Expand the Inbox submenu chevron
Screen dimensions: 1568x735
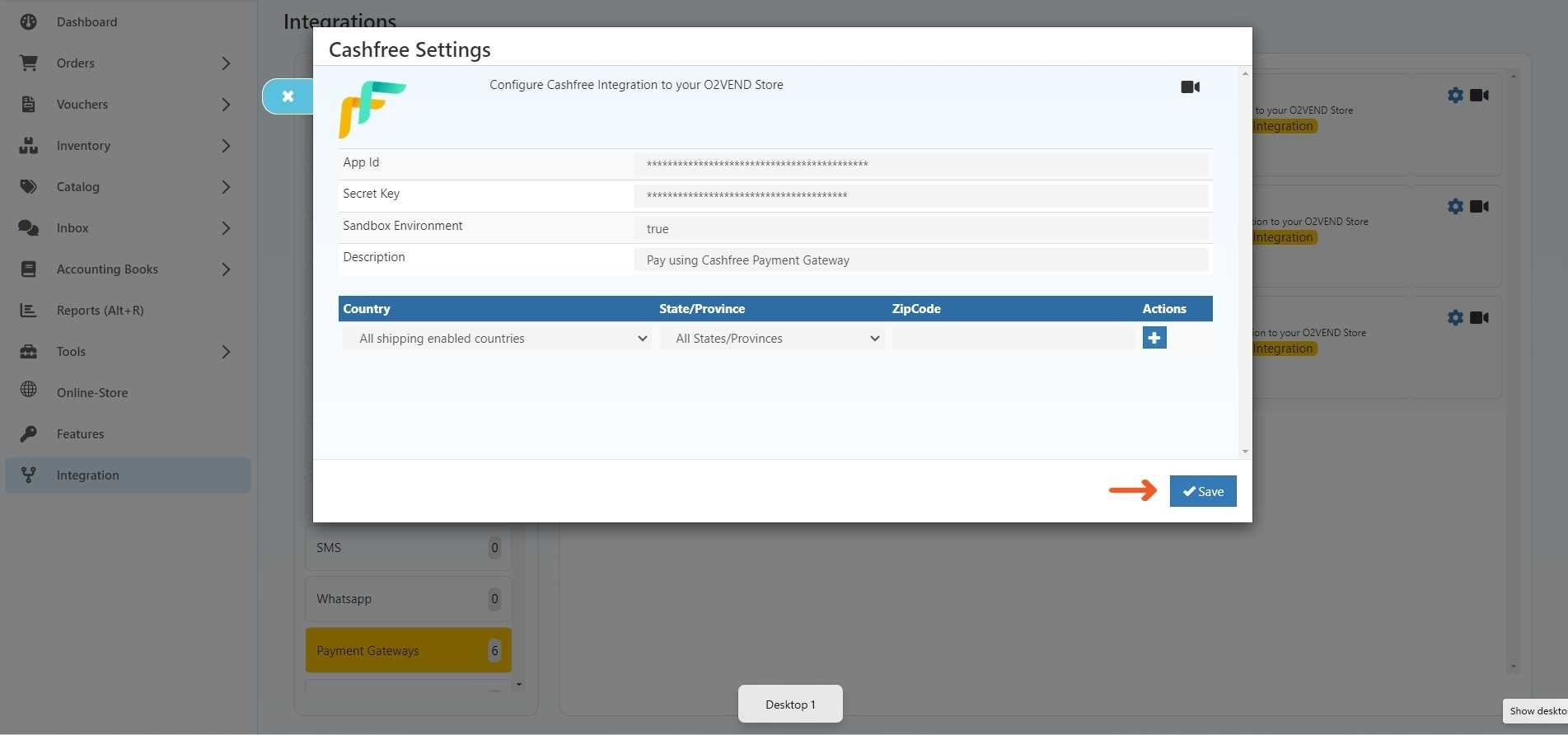(226, 228)
